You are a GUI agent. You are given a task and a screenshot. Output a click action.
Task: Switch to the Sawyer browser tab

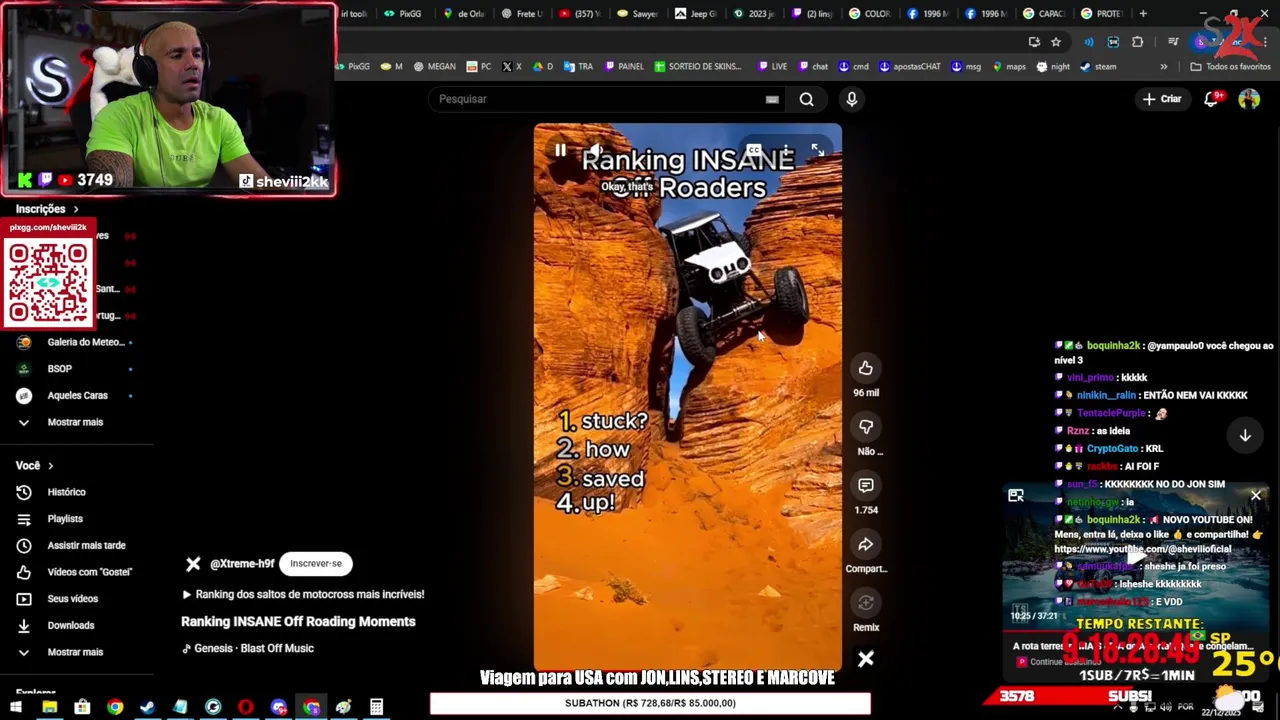coord(637,14)
